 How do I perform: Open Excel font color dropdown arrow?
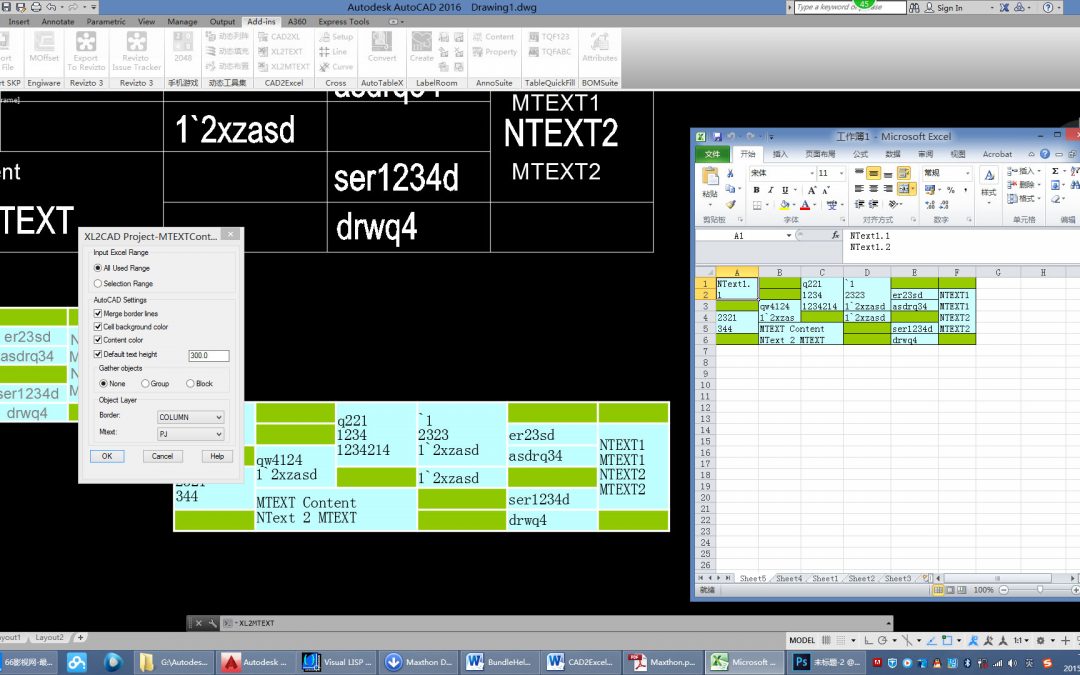tap(815, 205)
